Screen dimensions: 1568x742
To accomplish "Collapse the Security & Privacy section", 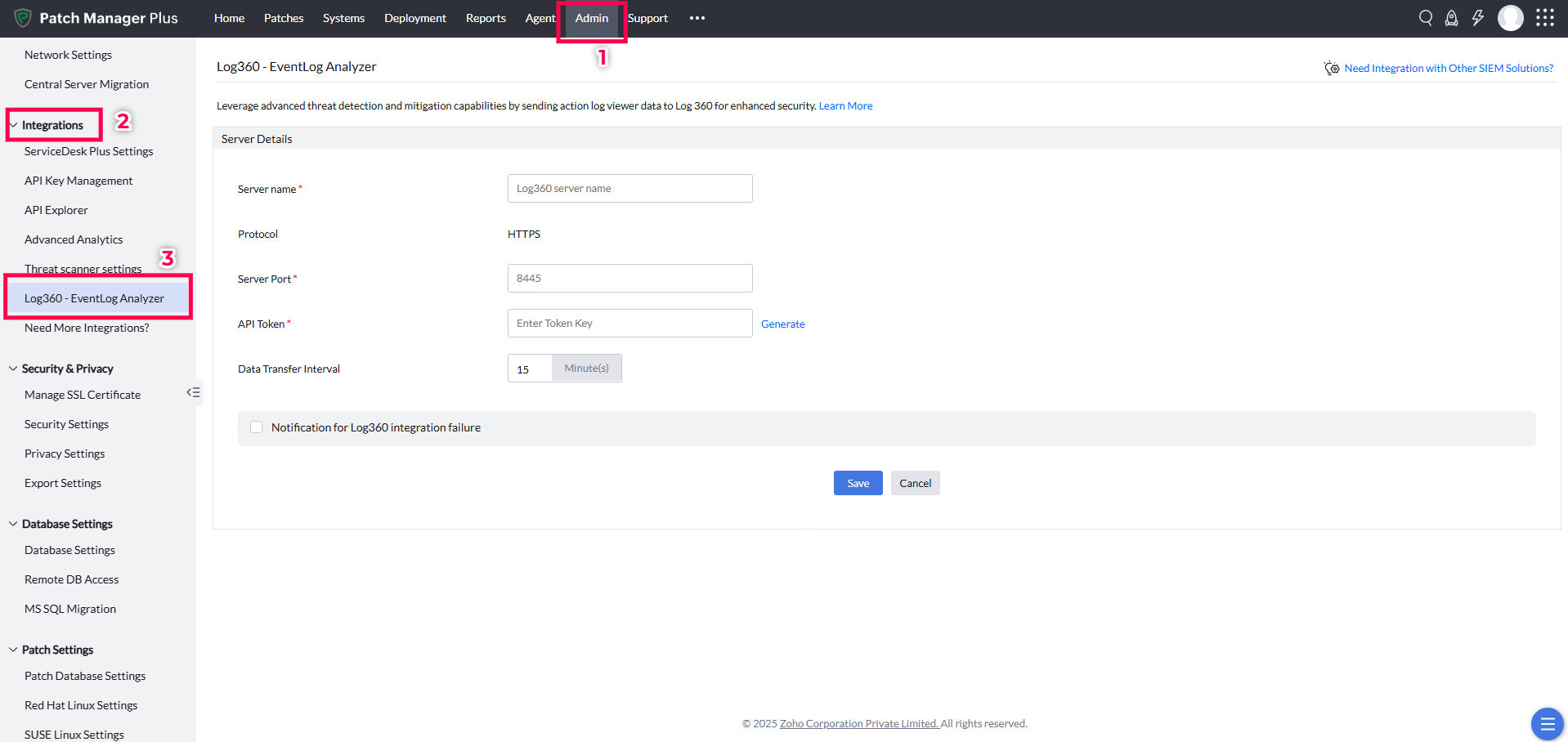I will (x=13, y=369).
